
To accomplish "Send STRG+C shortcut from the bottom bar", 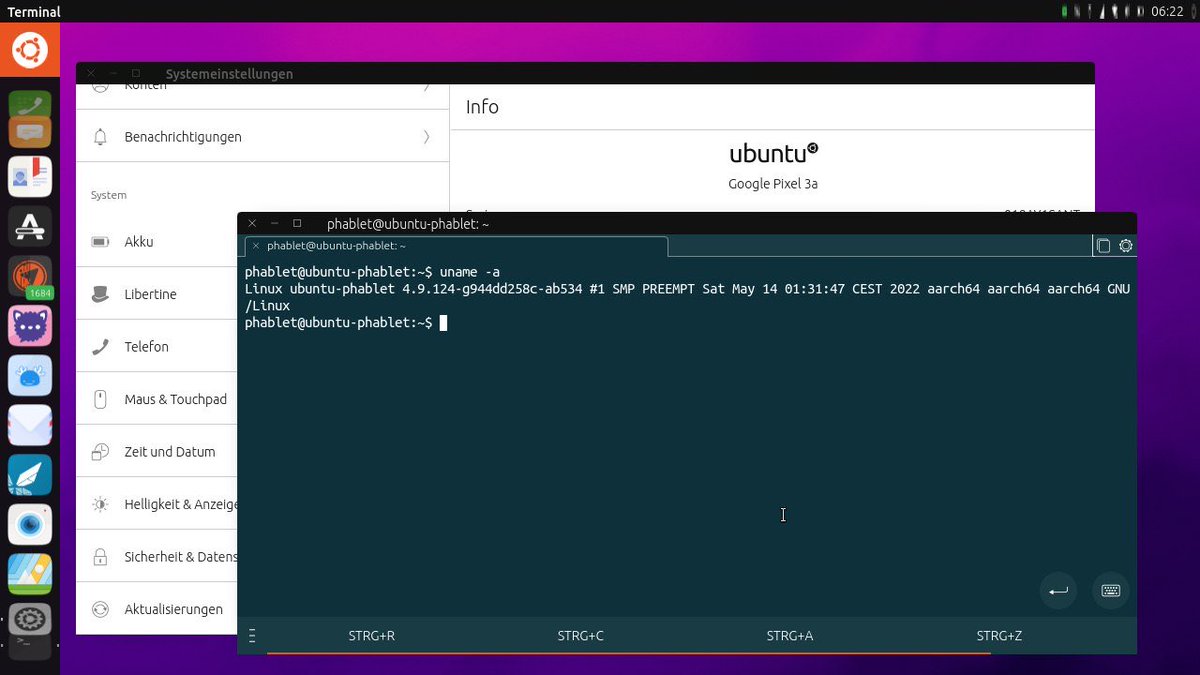I will pyautogui.click(x=580, y=636).
